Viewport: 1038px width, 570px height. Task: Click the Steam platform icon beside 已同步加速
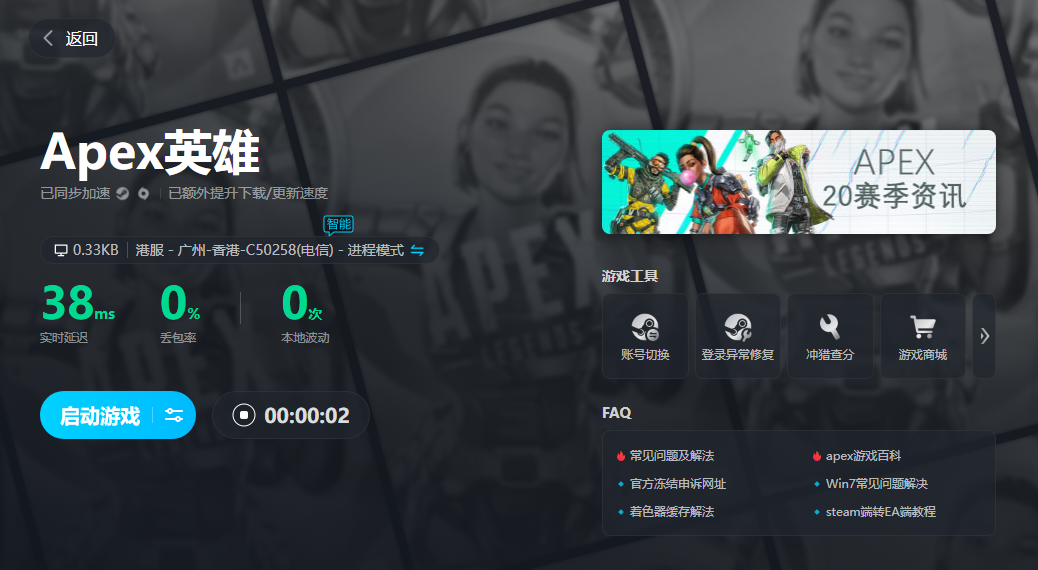tap(122, 194)
